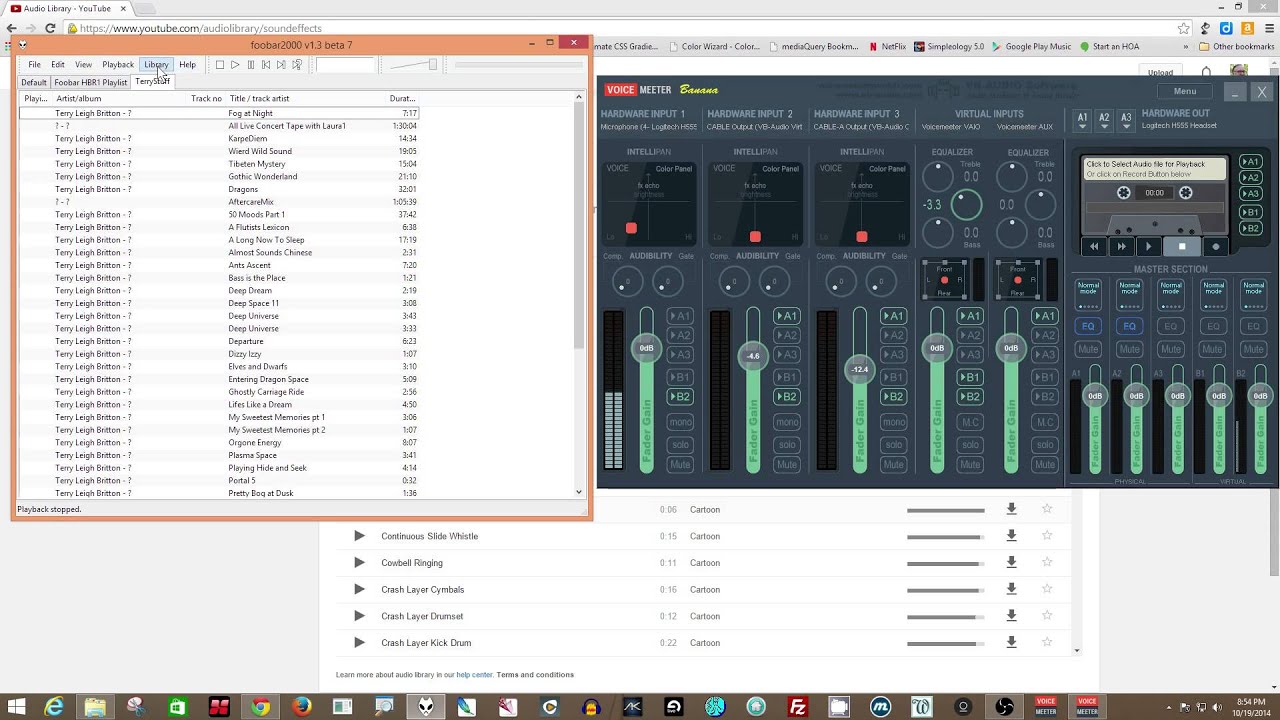Screen dimensions: 1280x720
Task: Download the Continuous Slide Whistle sound
Action: pos(1011,536)
